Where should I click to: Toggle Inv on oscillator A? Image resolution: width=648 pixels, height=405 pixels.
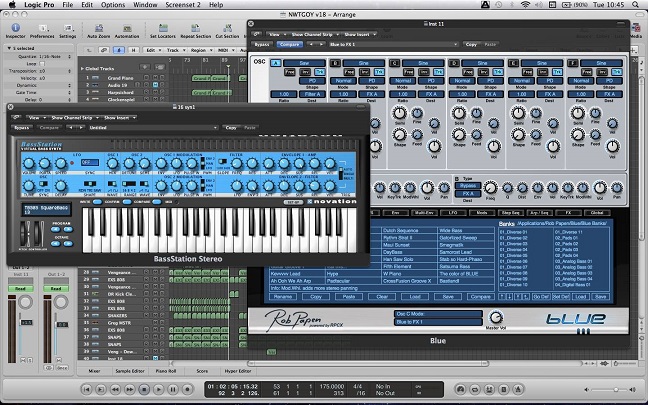(305, 72)
